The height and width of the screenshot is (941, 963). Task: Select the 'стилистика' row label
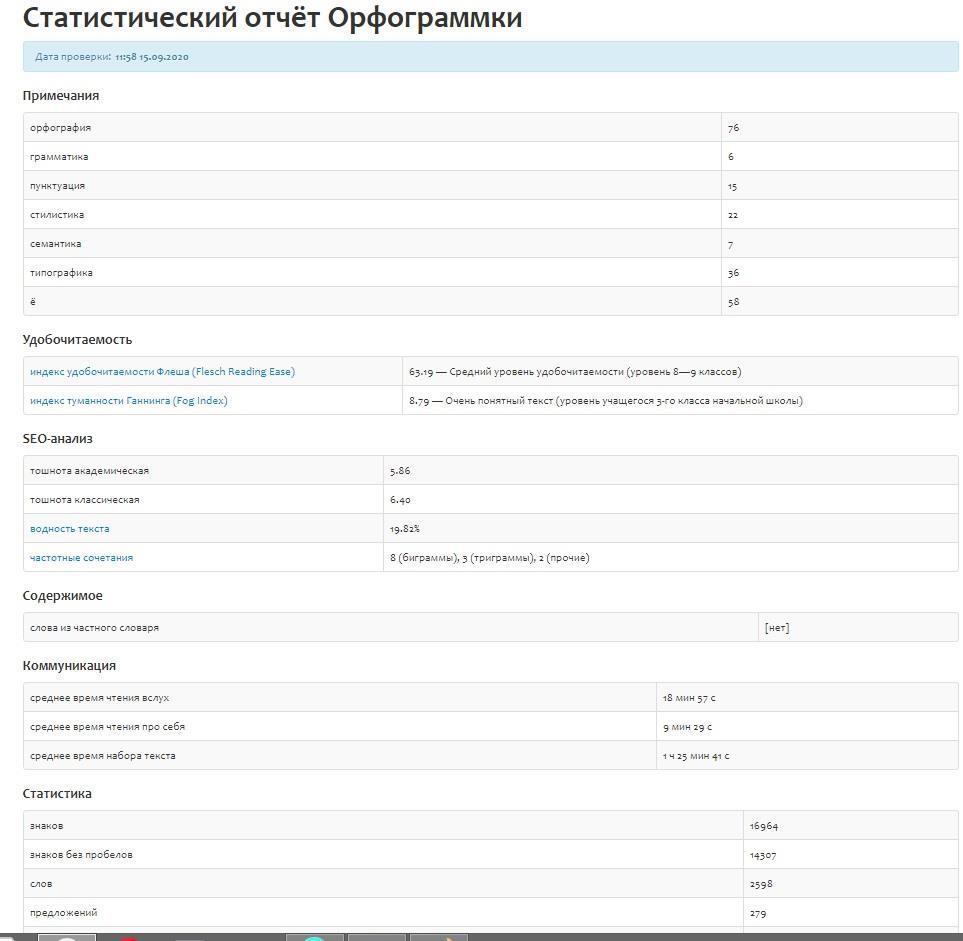57,215
